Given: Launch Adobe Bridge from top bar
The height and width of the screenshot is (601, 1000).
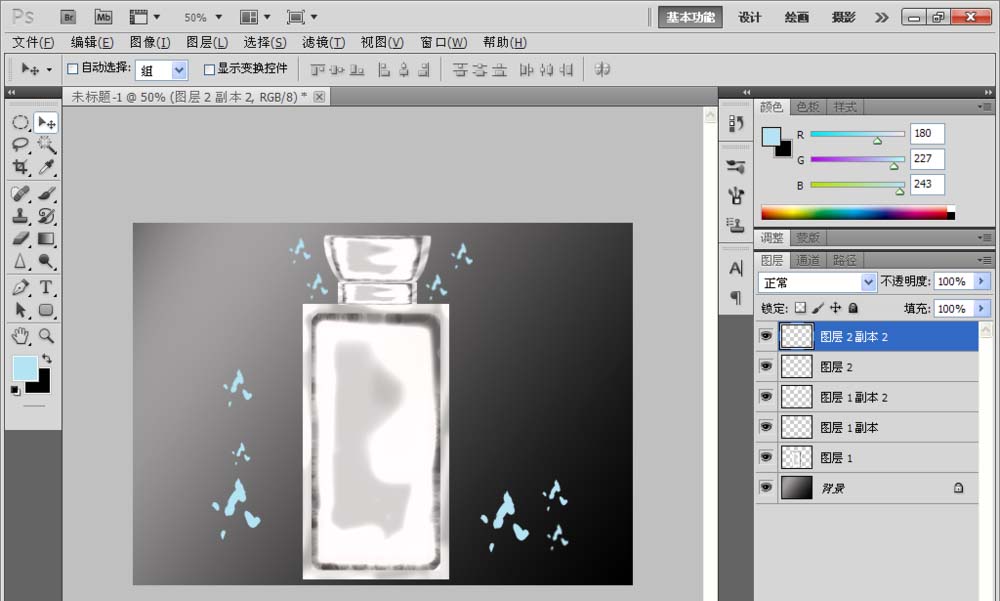Looking at the screenshot, I should 68,17.
